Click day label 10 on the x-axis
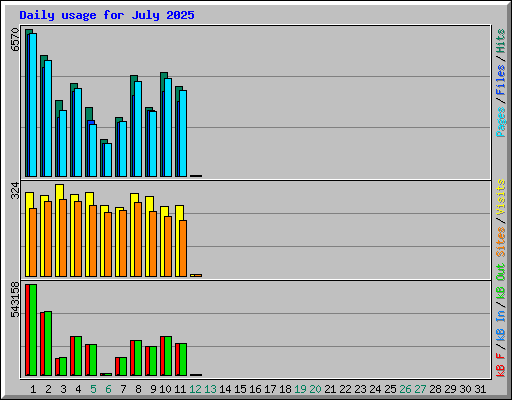The width and height of the screenshot is (512, 400). 165,389
